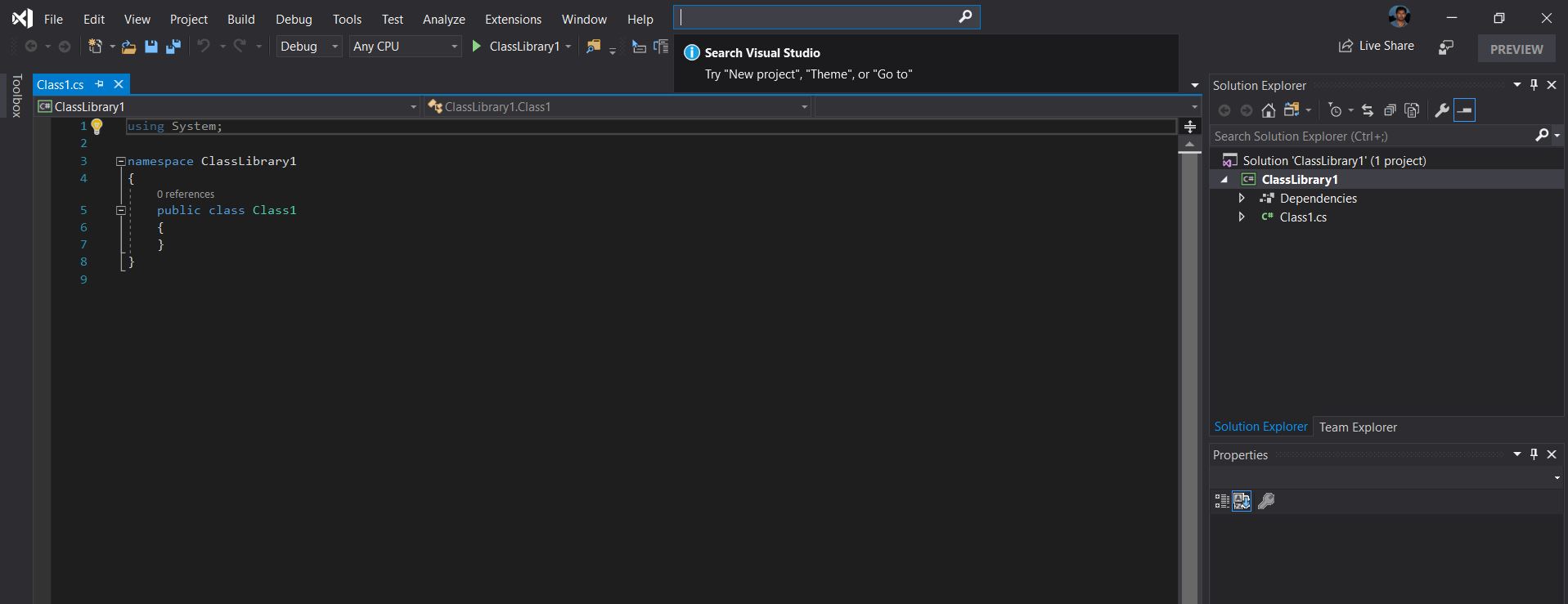Click the Show All Files icon in Solution Explorer
The image size is (1568, 604).
tap(1412, 110)
